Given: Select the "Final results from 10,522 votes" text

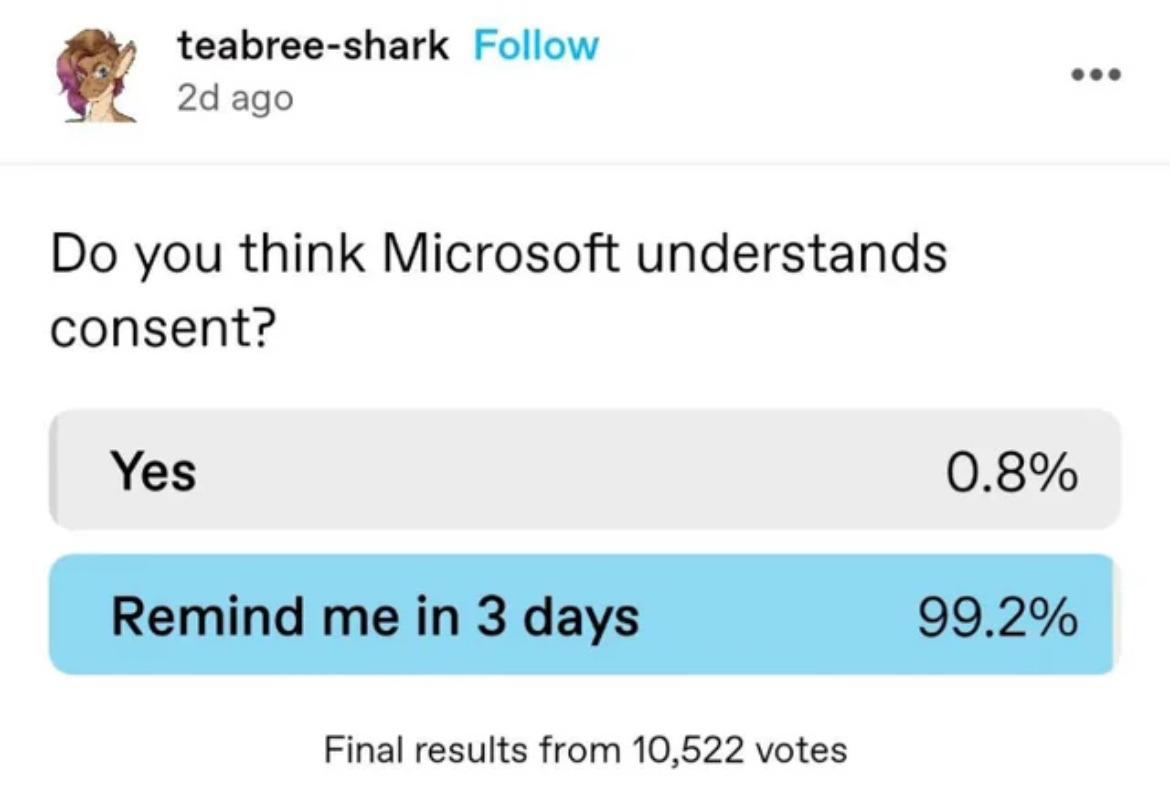Looking at the screenshot, I should tap(585, 748).
